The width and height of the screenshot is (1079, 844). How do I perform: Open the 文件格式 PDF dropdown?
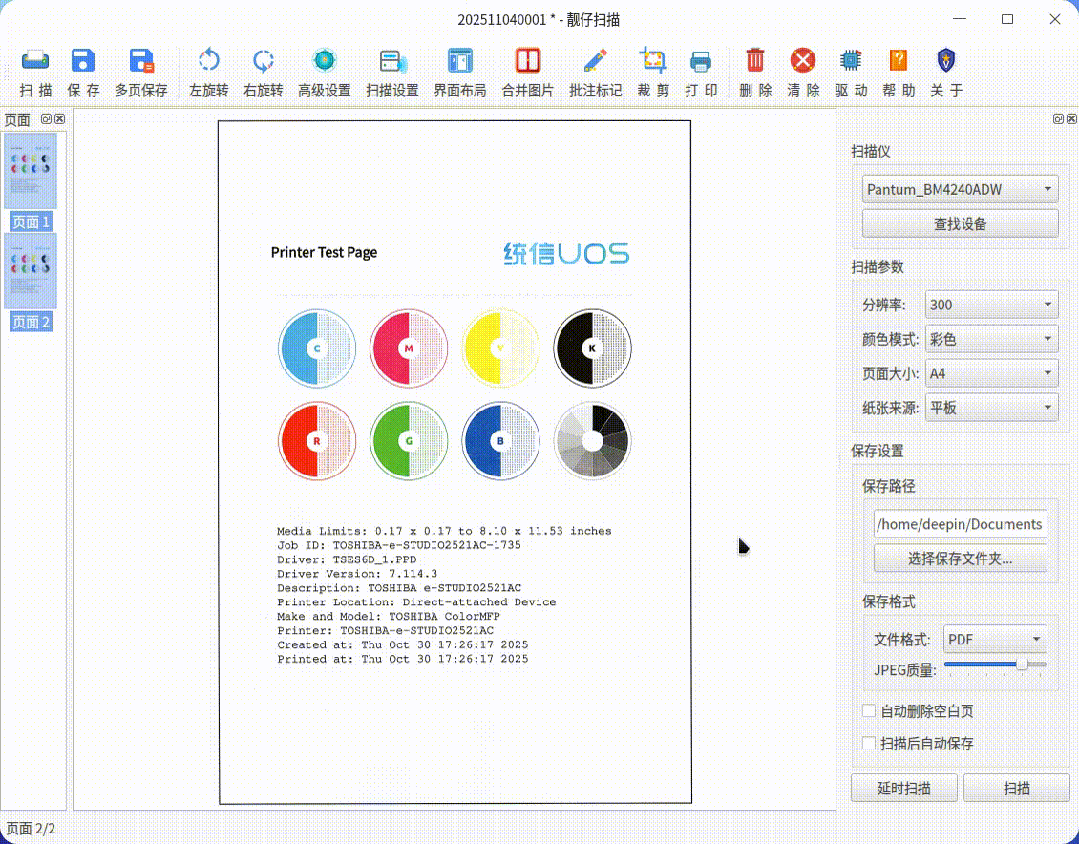994,639
